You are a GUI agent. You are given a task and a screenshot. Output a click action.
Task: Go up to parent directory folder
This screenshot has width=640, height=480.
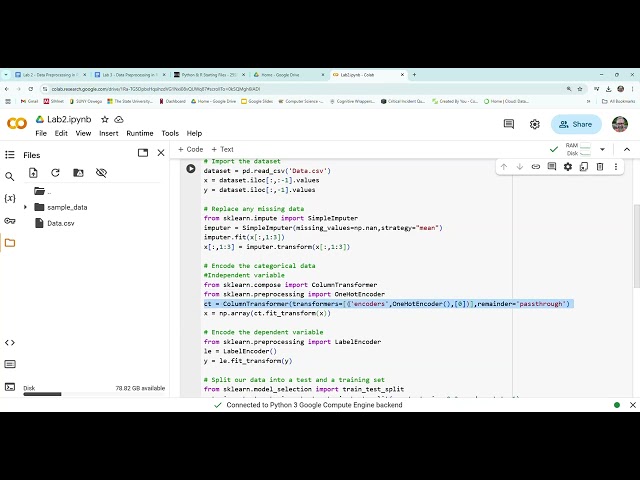42,191
